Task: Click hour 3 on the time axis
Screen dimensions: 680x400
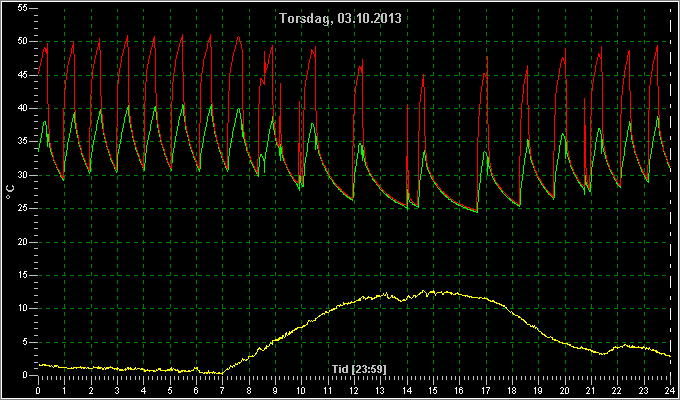Action: pyautogui.click(x=117, y=389)
